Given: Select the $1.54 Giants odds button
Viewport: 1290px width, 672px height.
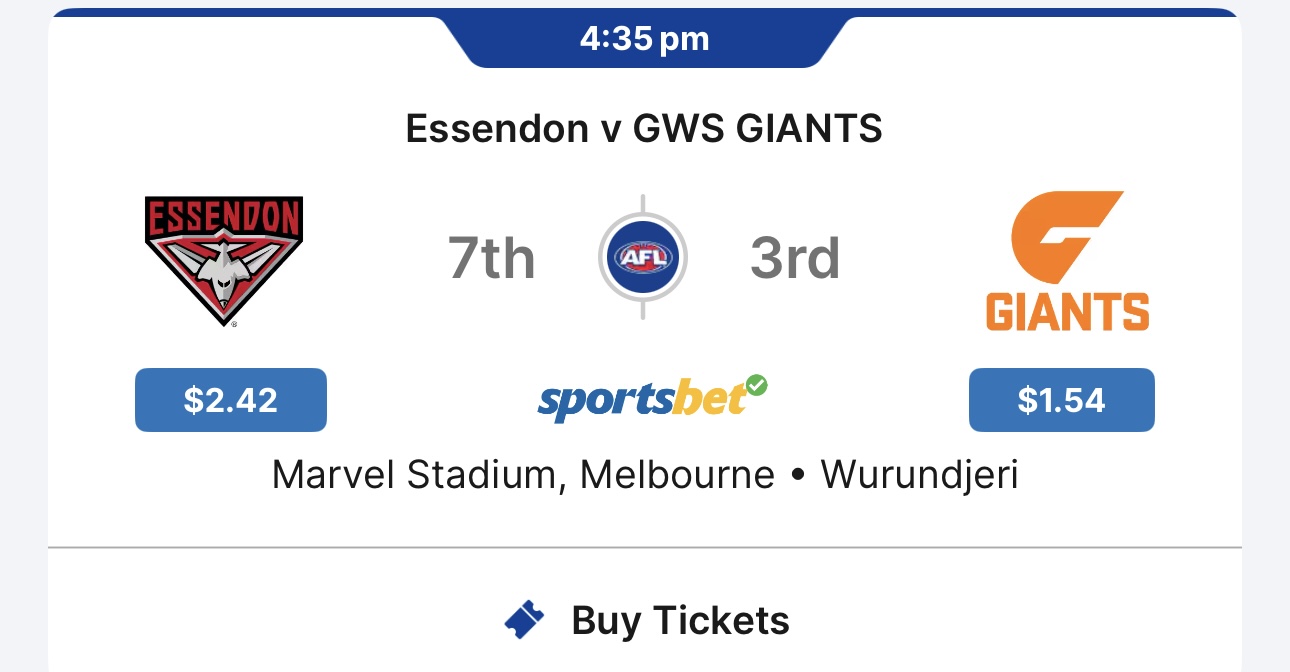Looking at the screenshot, I should tap(1062, 400).
